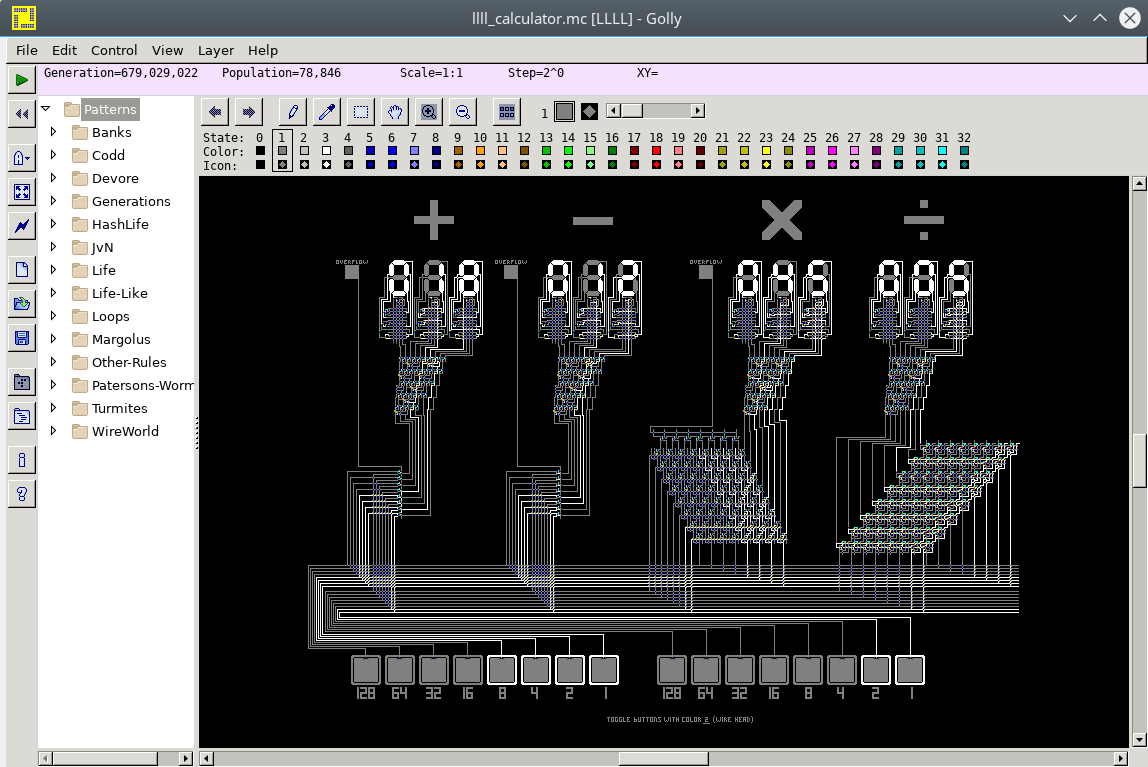Choose the zoom out magnifier tool

pyautogui.click(x=462, y=112)
